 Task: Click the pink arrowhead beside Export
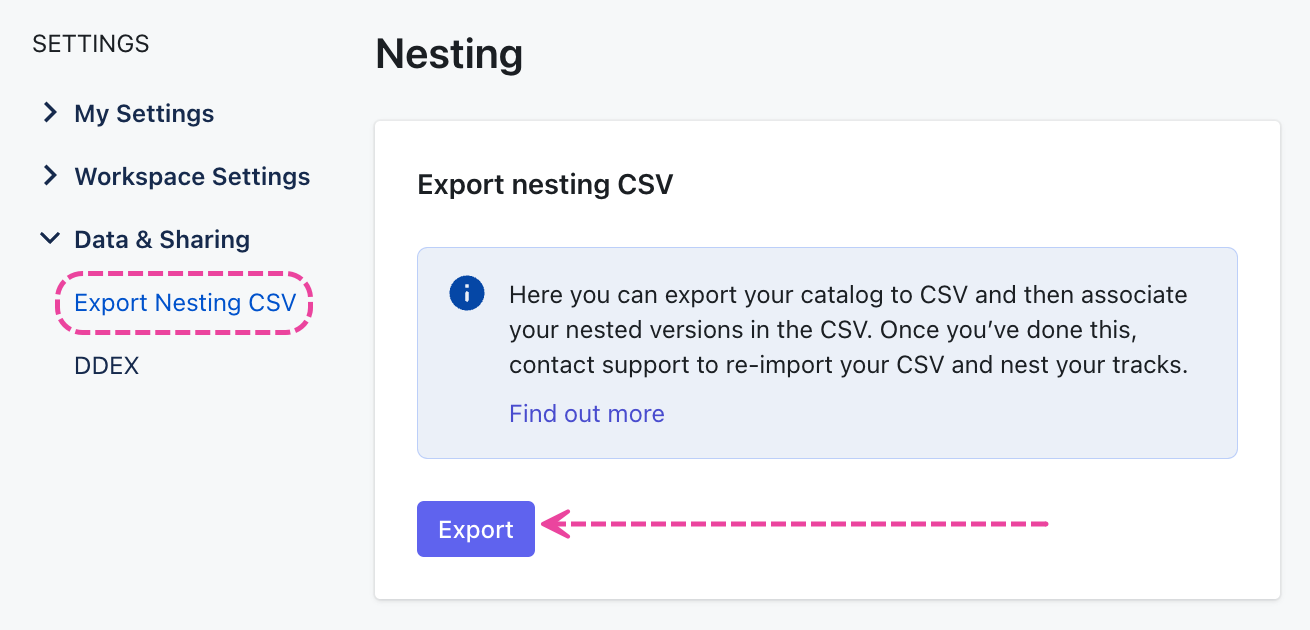pyautogui.click(x=553, y=524)
